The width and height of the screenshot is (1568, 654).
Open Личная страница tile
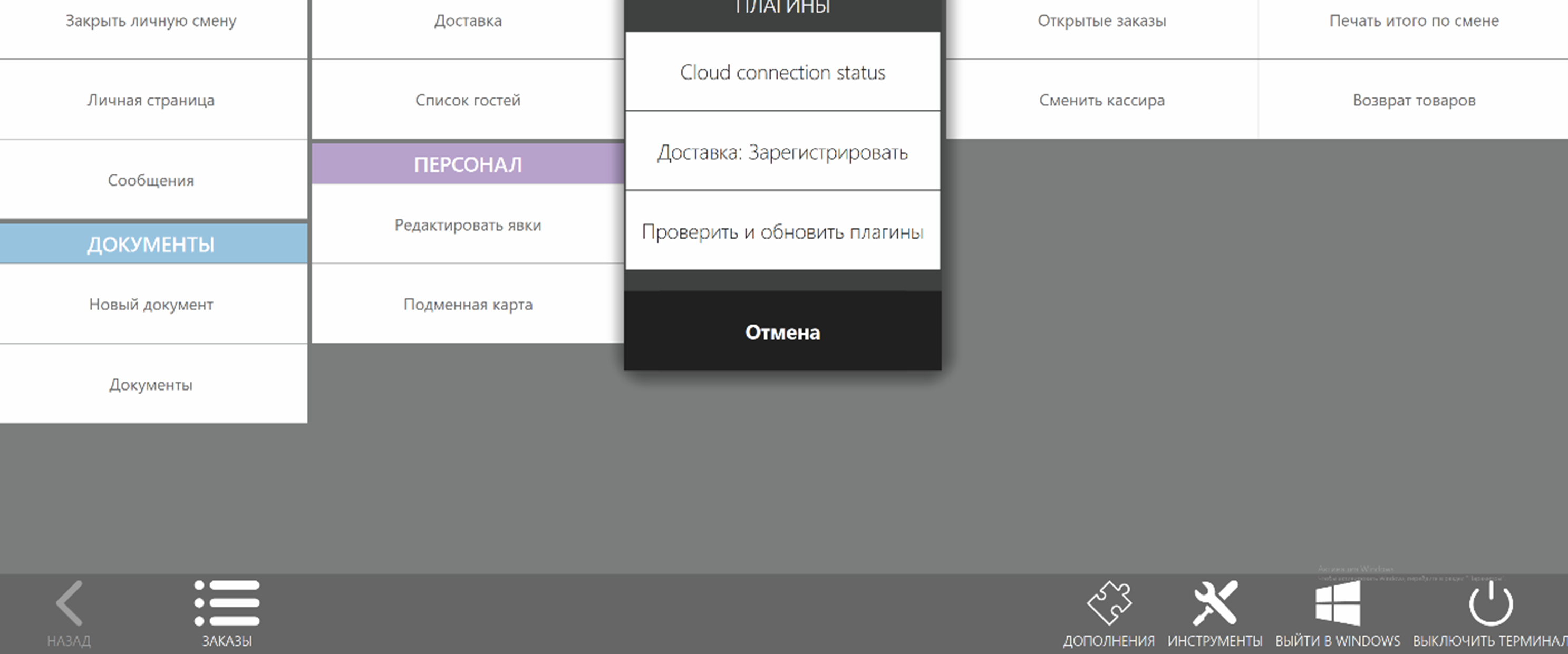pos(151,100)
